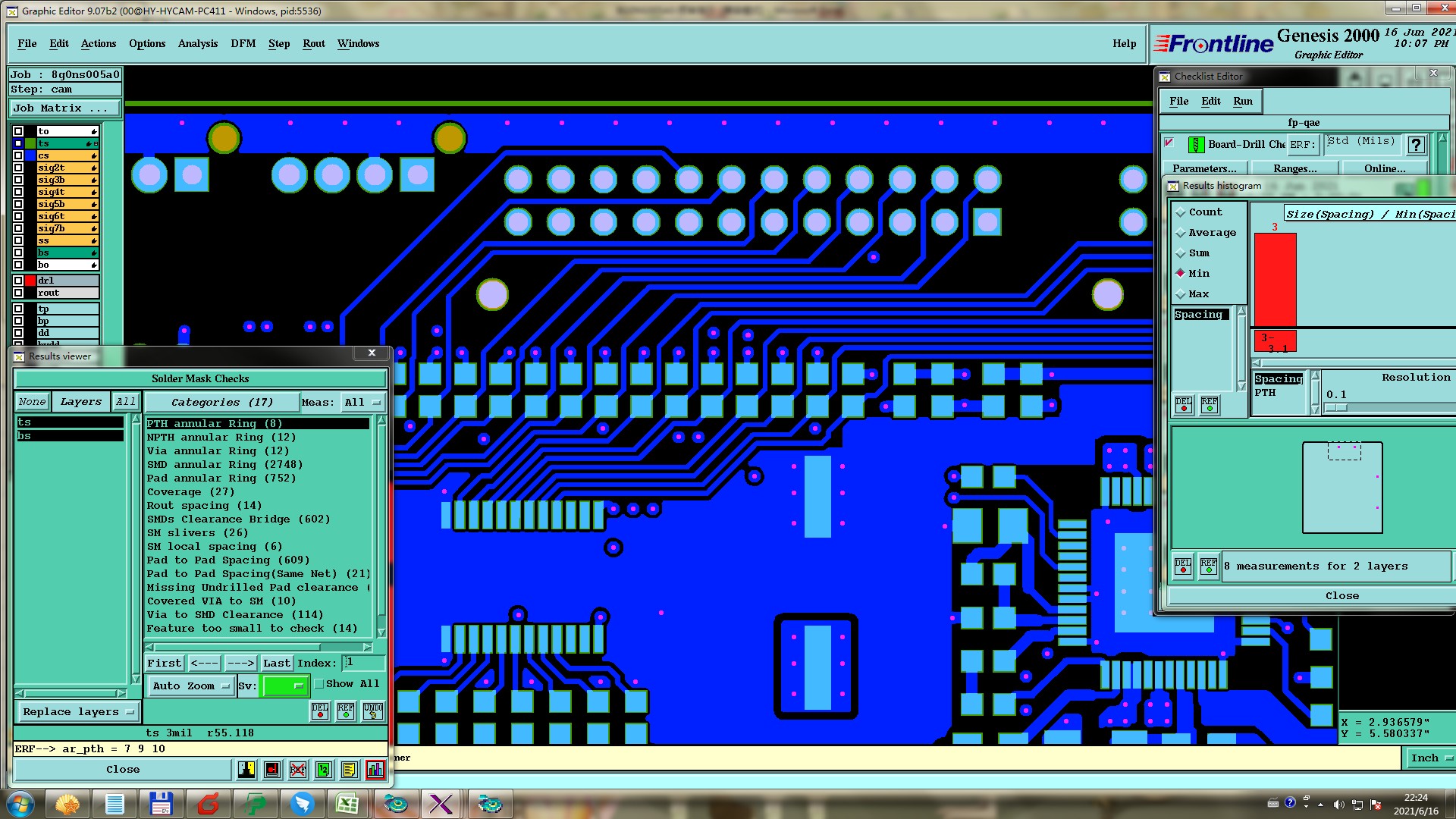Click the green 12 numbered page icon
Screen dimensions: 1456x819
tap(324, 770)
